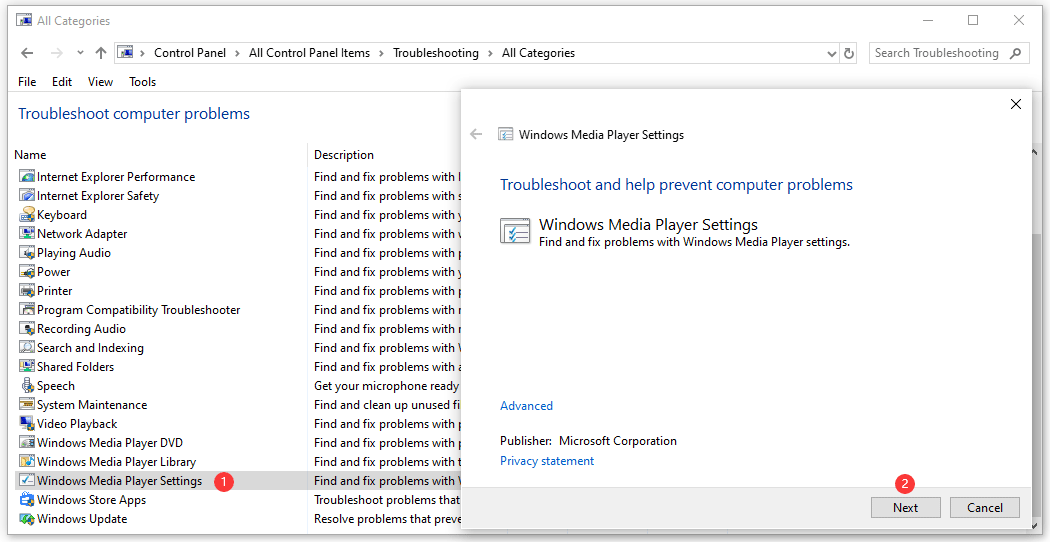Click 'Troubleshoot problems that' description text
The height and width of the screenshot is (542, 1050).
(387, 500)
